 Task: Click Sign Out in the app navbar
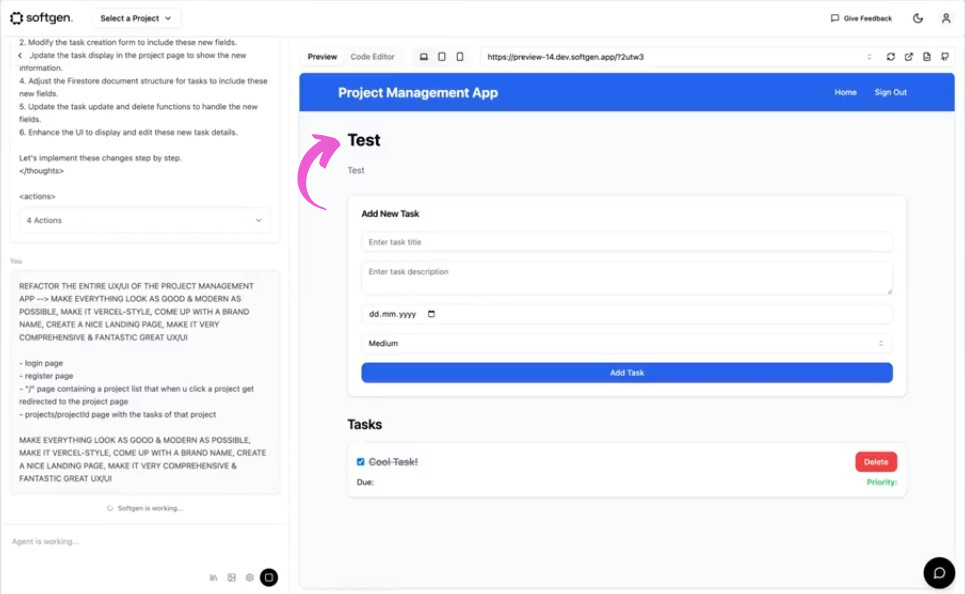pos(891,92)
